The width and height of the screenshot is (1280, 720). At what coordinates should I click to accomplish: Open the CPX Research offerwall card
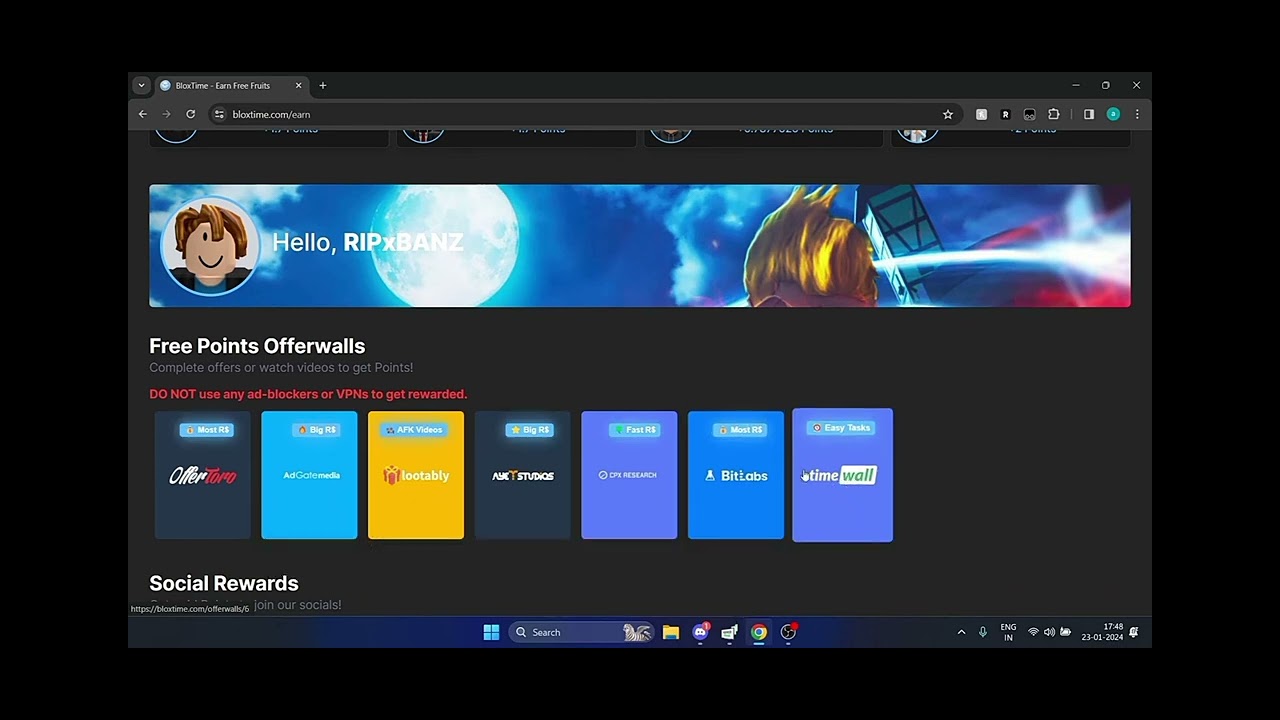pos(629,475)
